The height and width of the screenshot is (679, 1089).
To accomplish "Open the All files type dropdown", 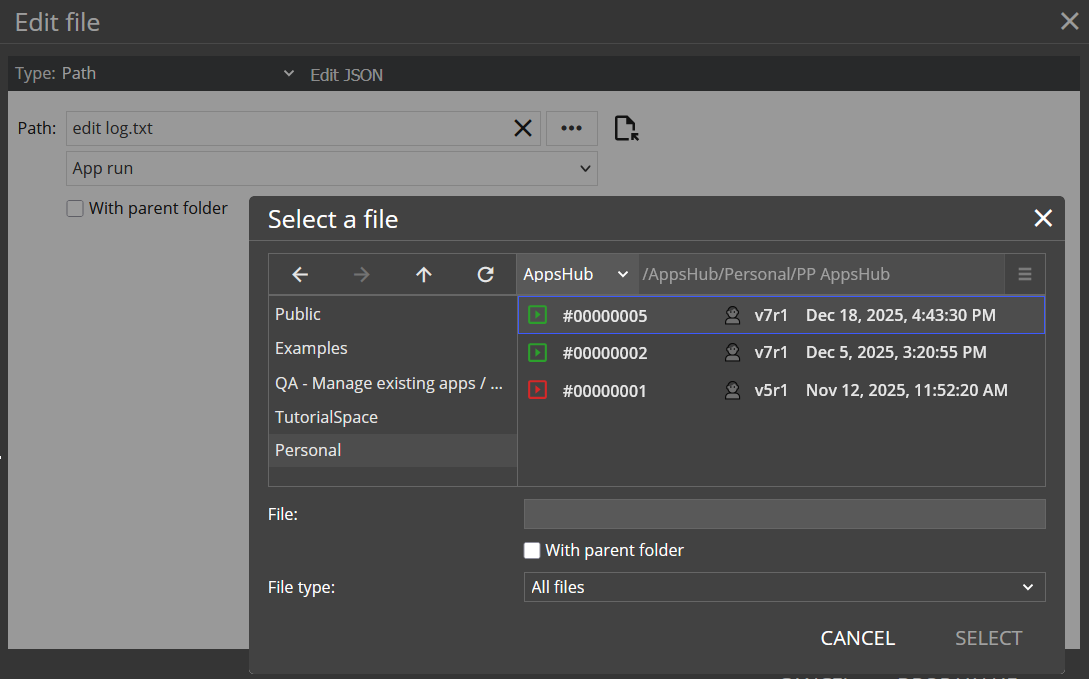I will pos(784,587).
